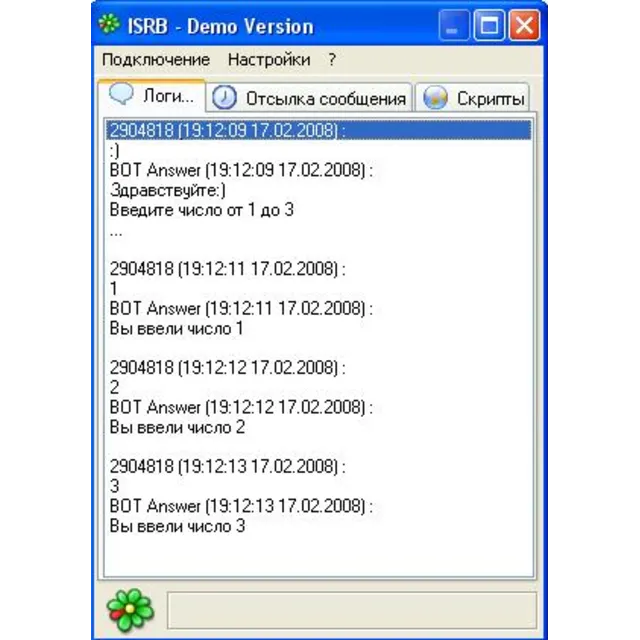Switch to the Скрипты tab
The width and height of the screenshot is (640, 640).
(472, 98)
